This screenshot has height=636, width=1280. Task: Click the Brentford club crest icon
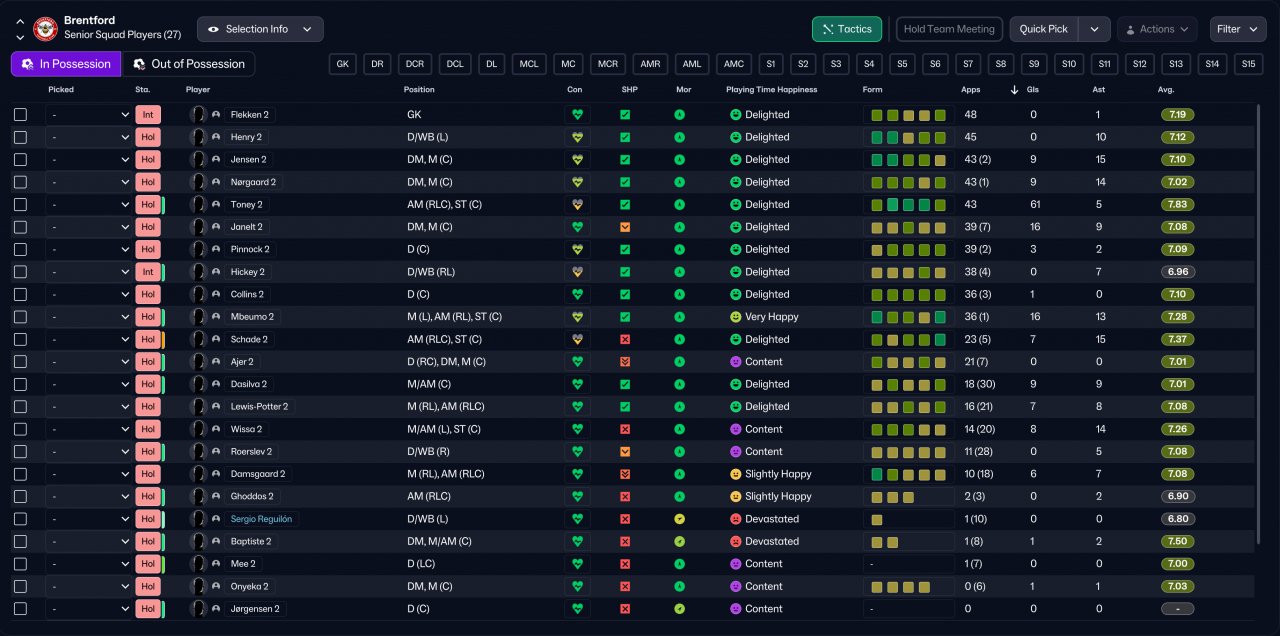pos(45,29)
